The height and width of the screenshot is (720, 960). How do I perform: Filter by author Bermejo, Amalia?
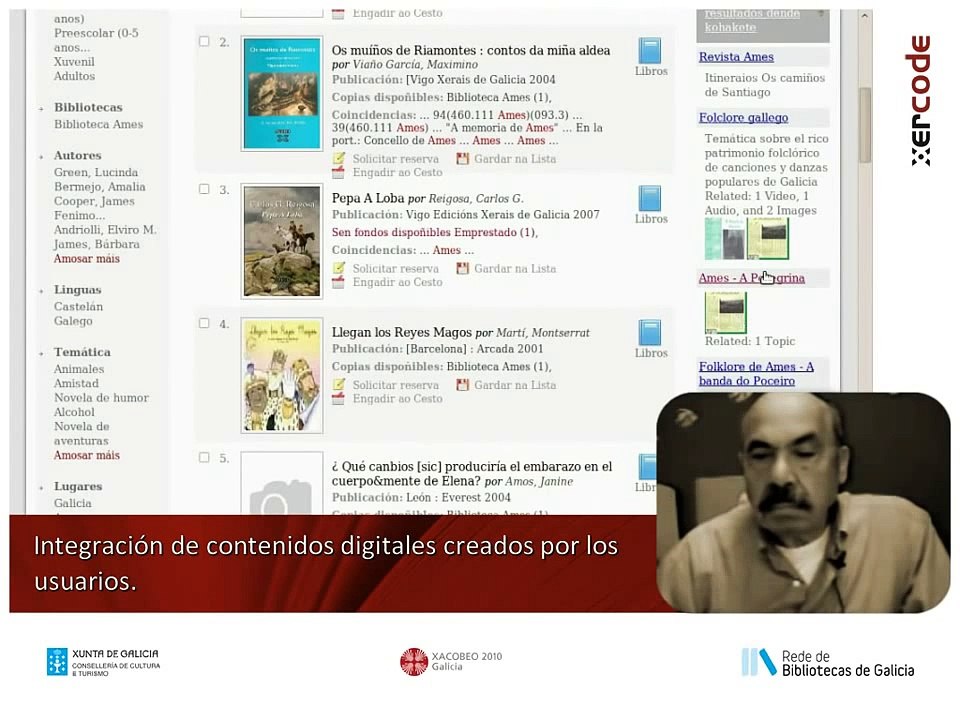(100, 187)
